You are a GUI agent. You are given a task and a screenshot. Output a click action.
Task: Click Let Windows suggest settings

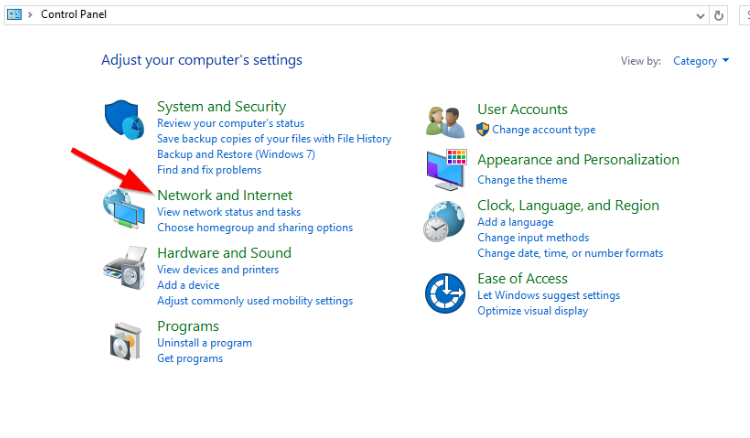tap(549, 296)
